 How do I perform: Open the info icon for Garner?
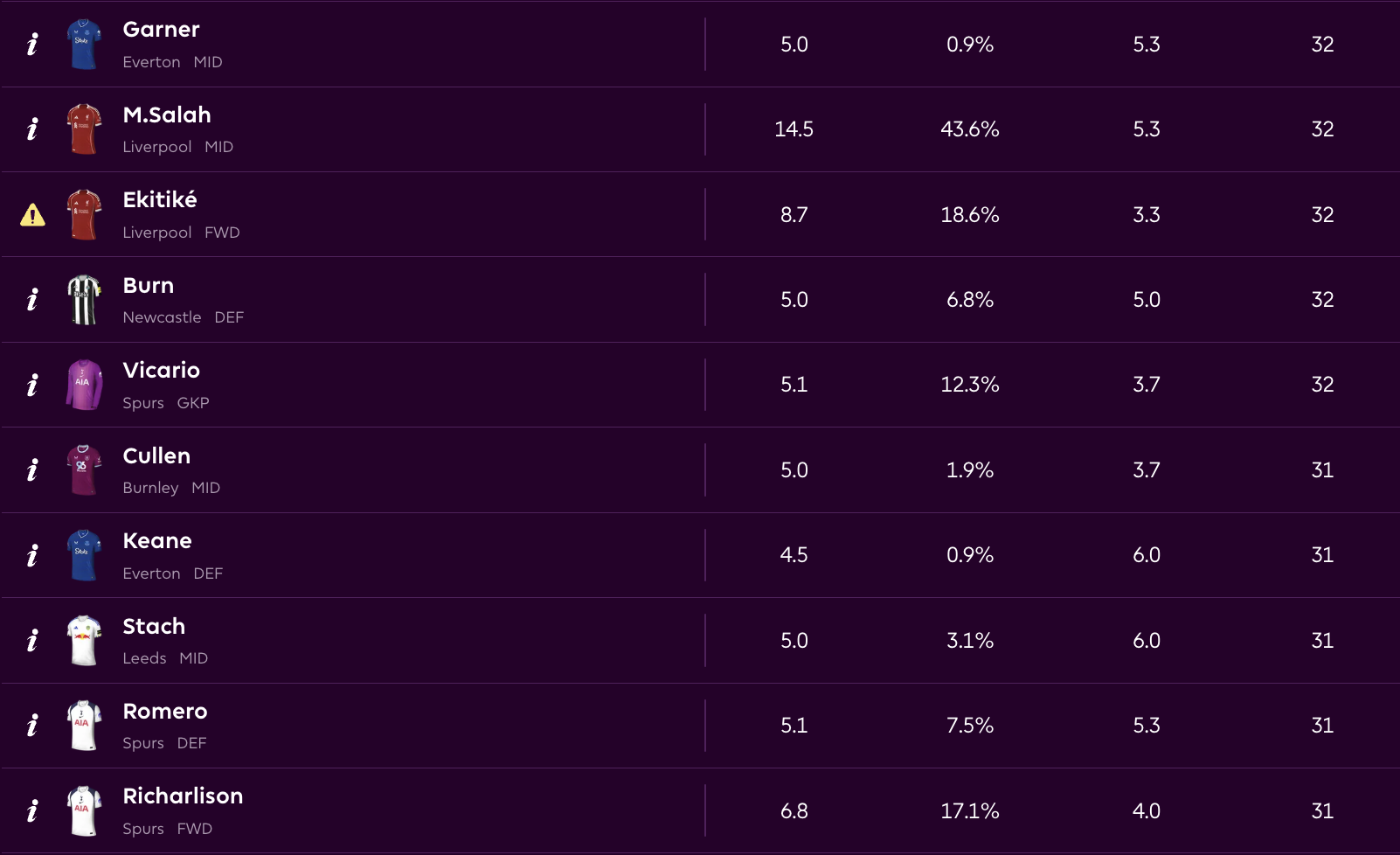(32, 45)
